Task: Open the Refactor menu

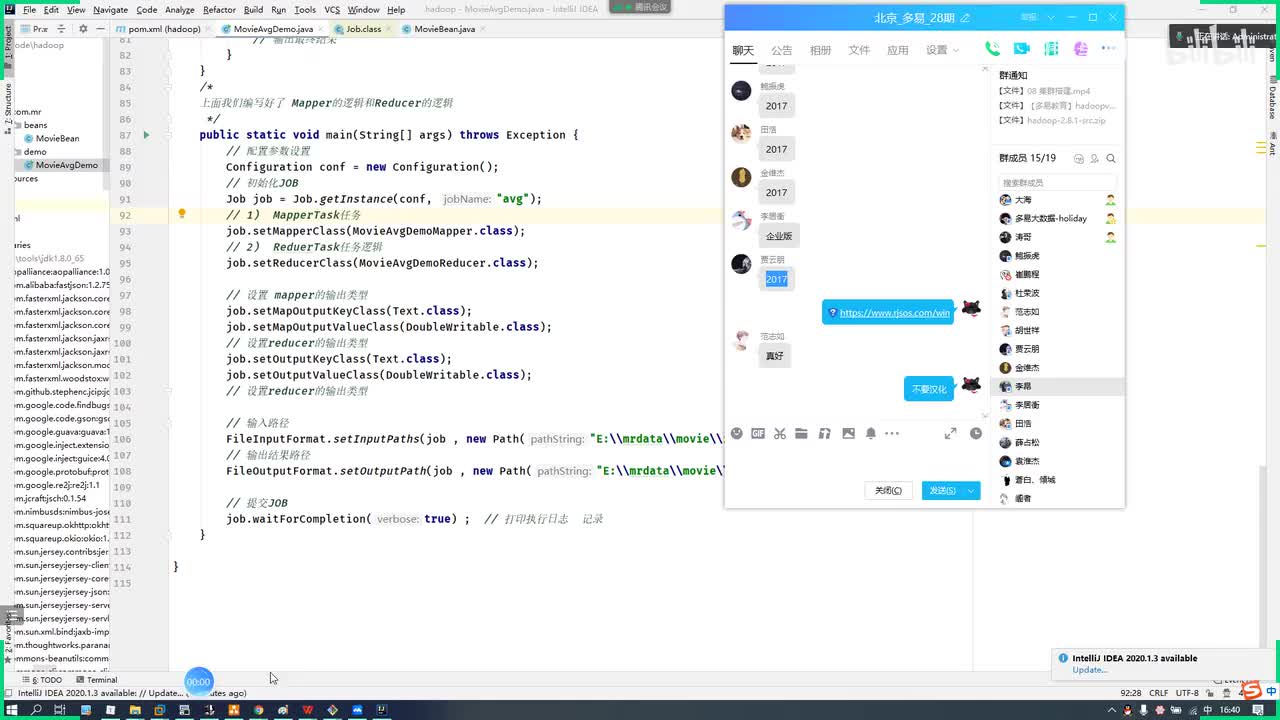Action: tap(219, 10)
